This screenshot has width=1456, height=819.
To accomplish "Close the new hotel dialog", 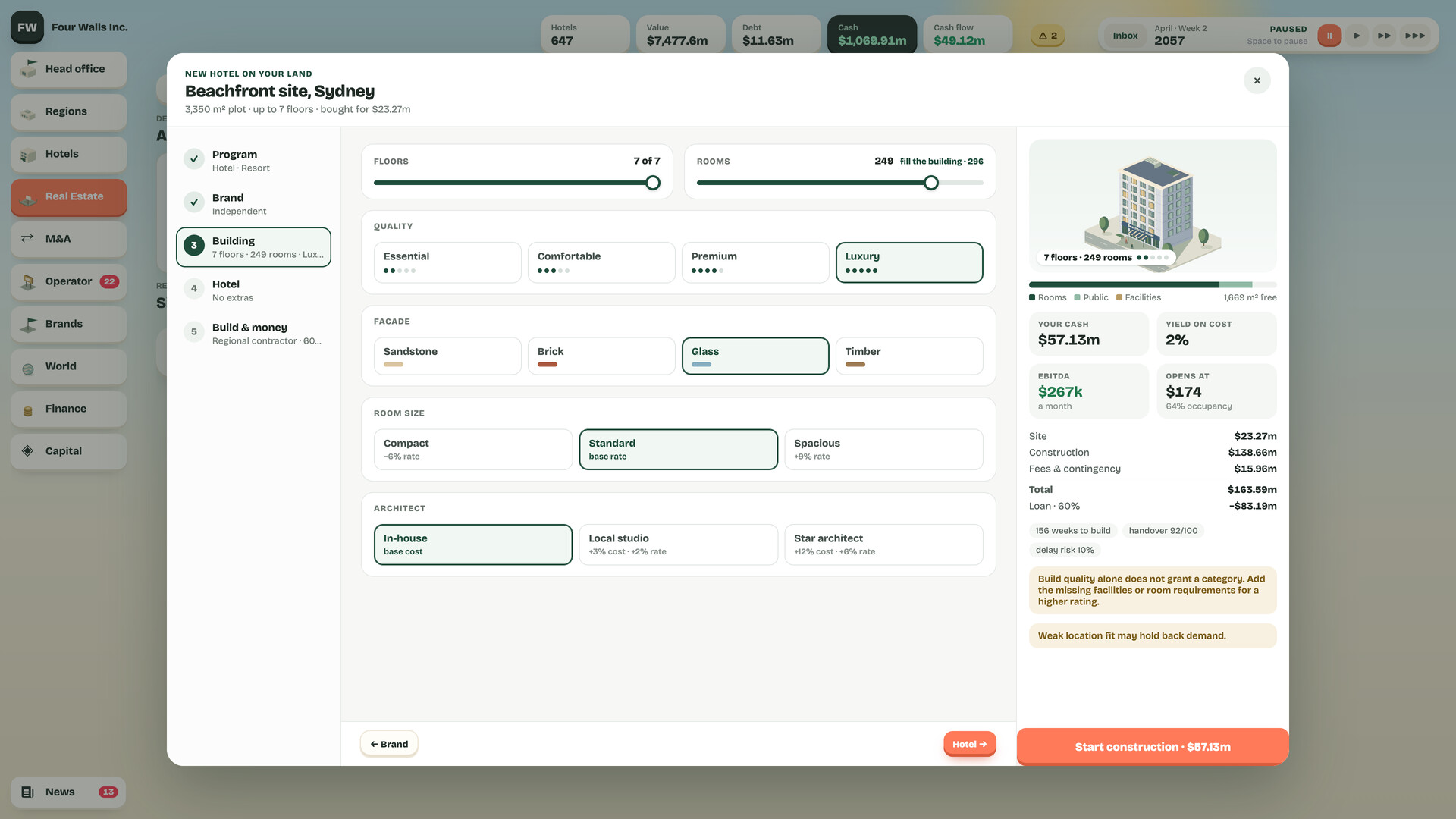I will point(1257,80).
